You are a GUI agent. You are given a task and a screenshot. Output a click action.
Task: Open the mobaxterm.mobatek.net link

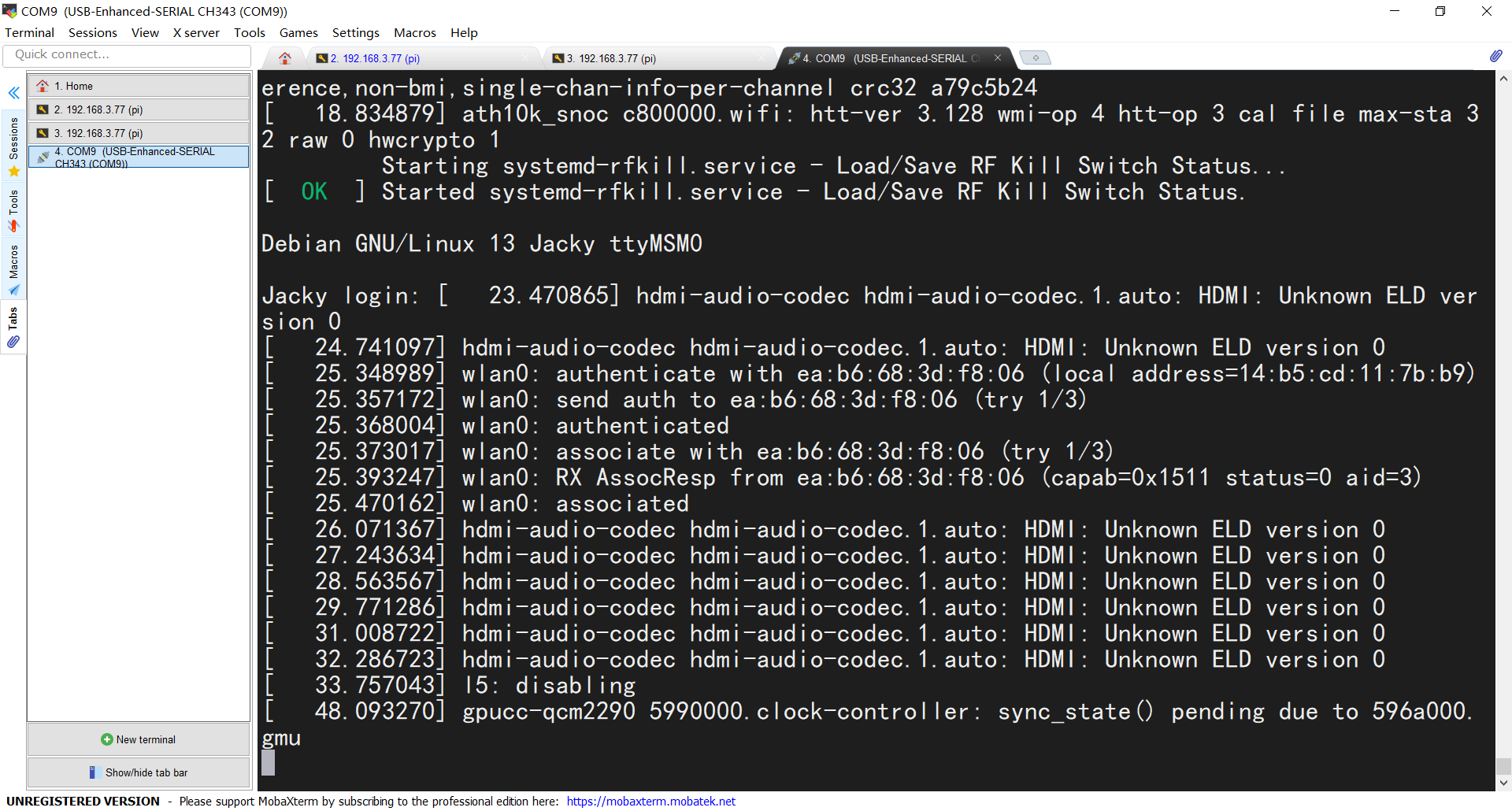point(650,801)
